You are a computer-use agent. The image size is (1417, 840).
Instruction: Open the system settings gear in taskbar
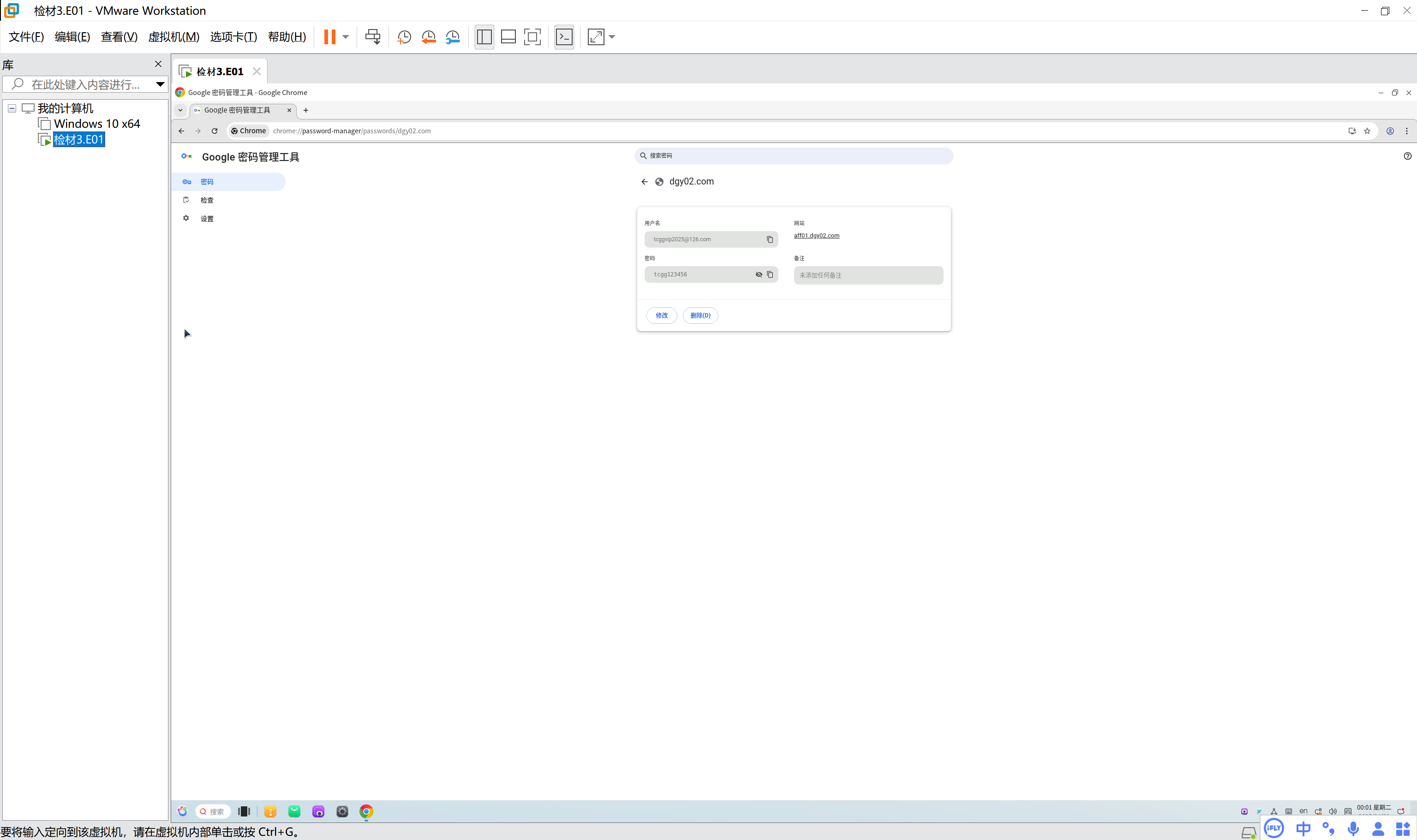[342, 811]
